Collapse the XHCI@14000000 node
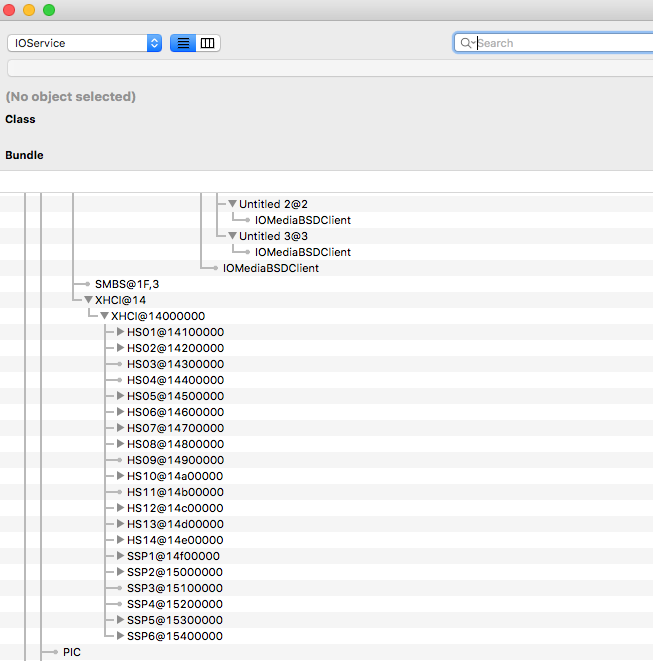The image size is (653, 661). pyautogui.click(x=104, y=316)
